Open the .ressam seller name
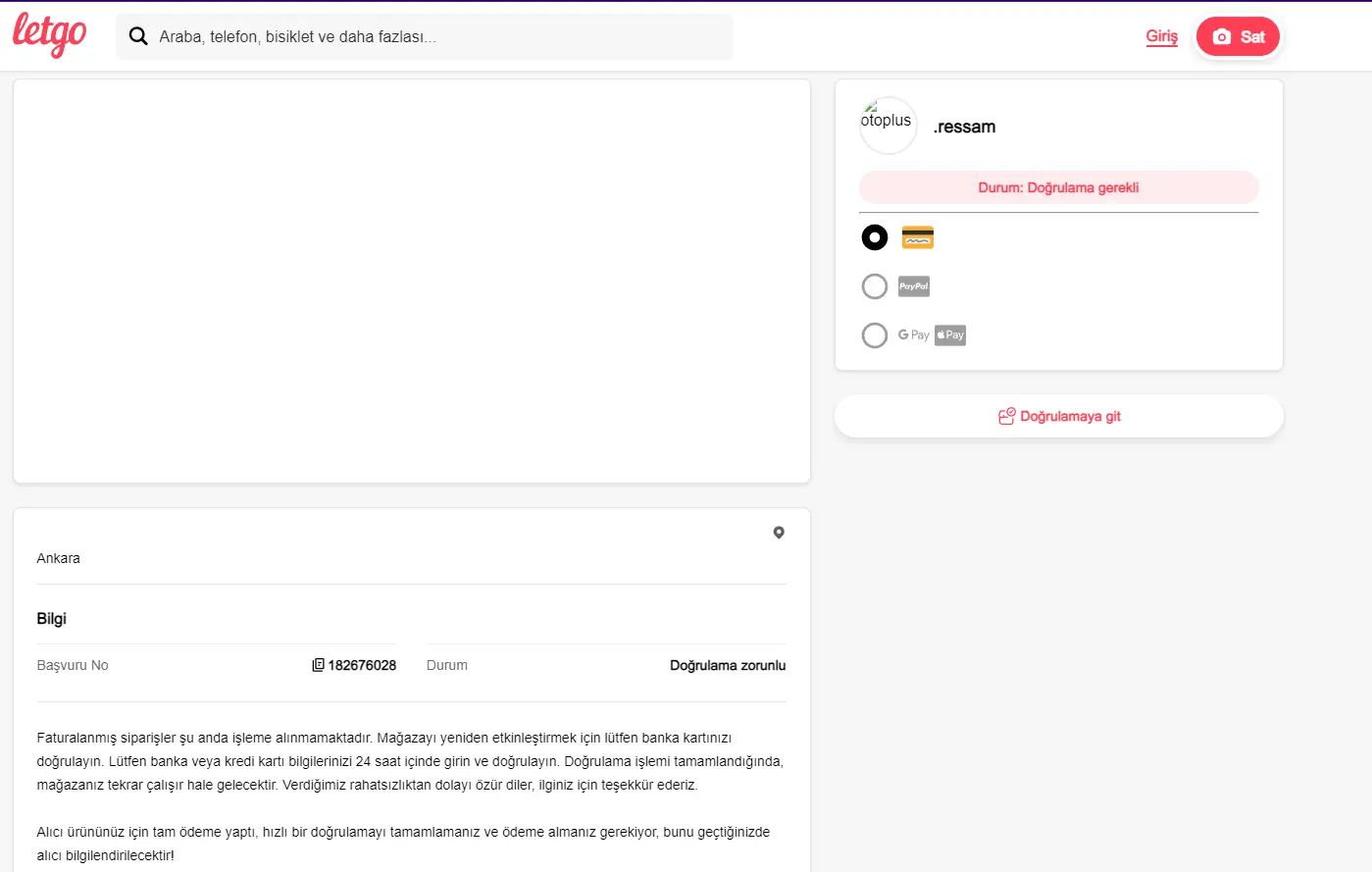The image size is (1372, 872). tap(964, 127)
